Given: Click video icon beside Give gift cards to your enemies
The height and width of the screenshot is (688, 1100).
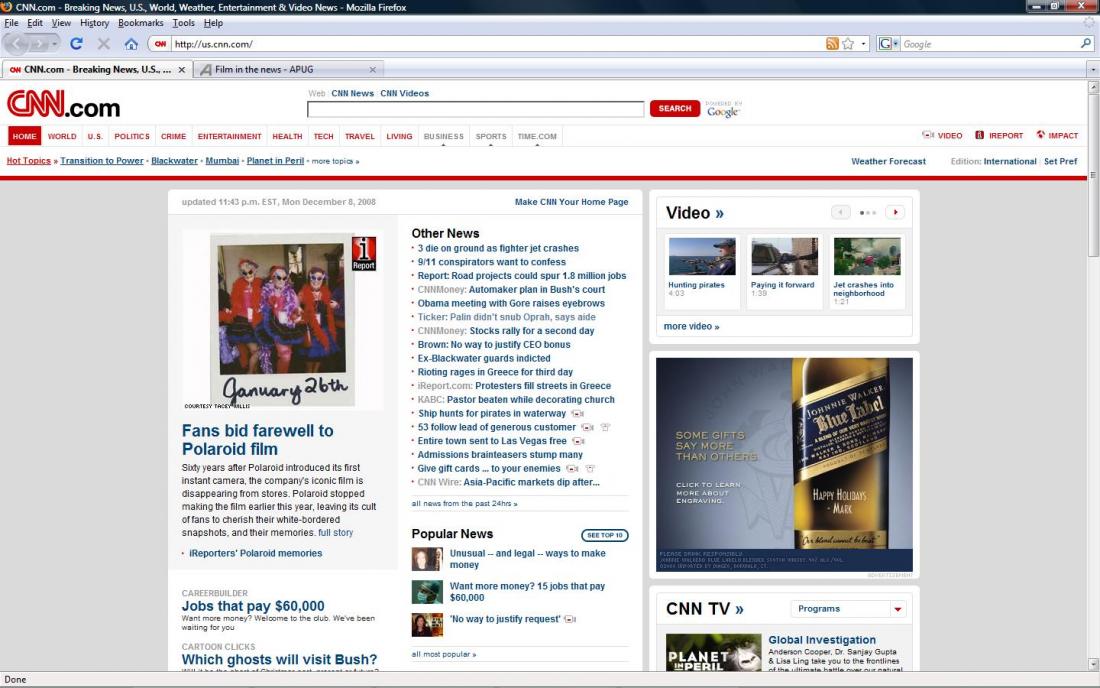Looking at the screenshot, I should [572, 468].
